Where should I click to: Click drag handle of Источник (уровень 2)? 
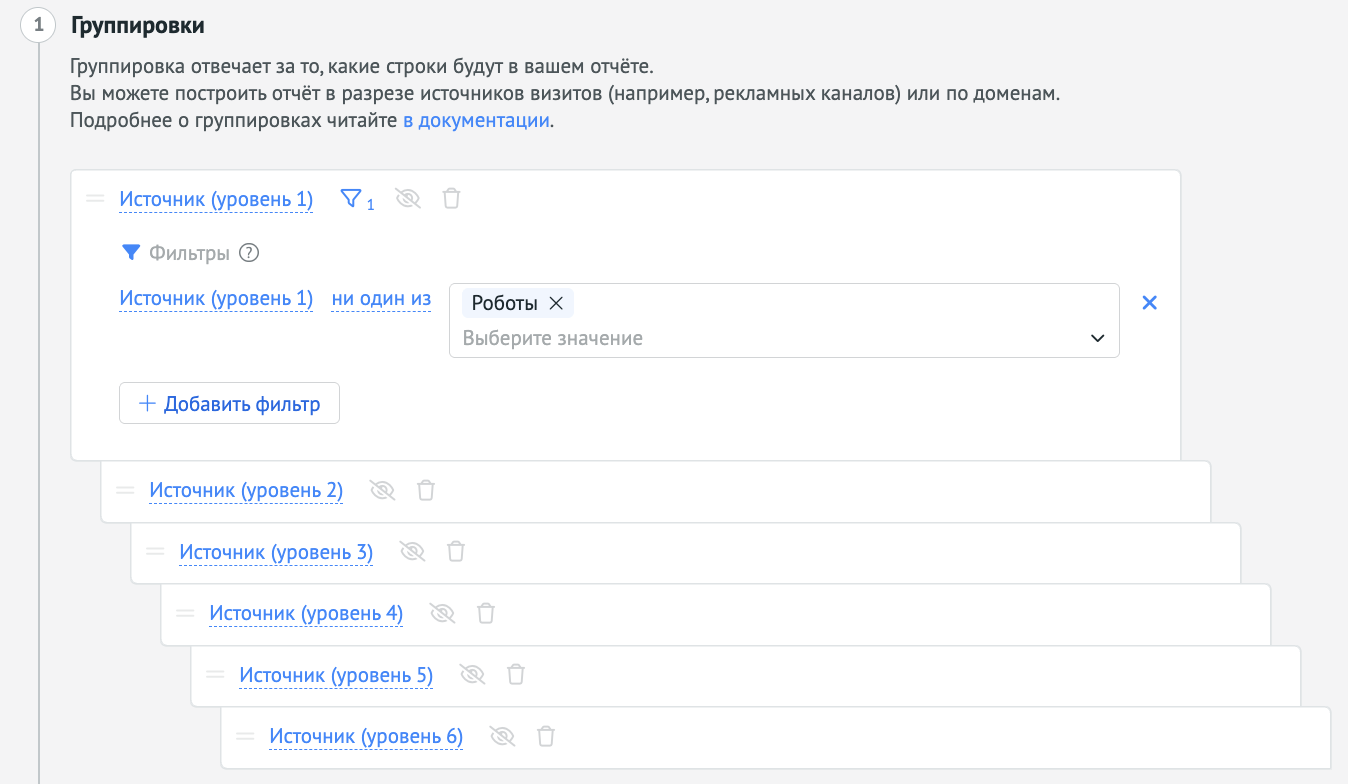click(125, 490)
